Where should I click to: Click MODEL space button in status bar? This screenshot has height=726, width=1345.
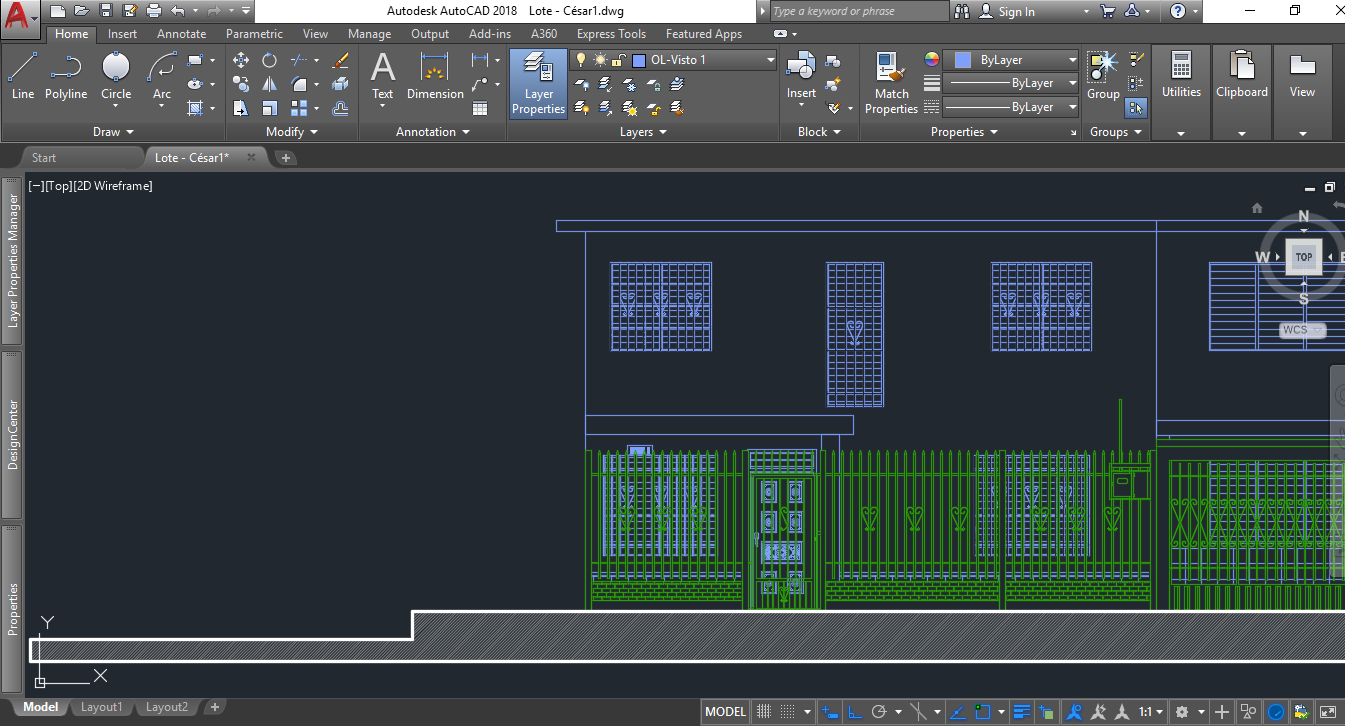[725, 712]
